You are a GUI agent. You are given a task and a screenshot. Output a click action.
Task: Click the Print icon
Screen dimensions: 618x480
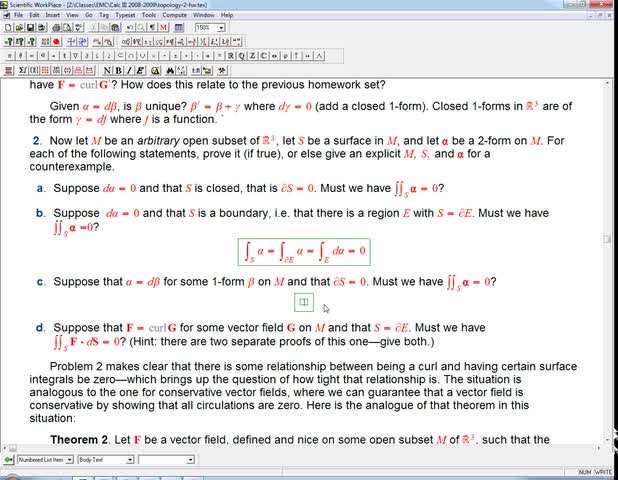coord(56,28)
